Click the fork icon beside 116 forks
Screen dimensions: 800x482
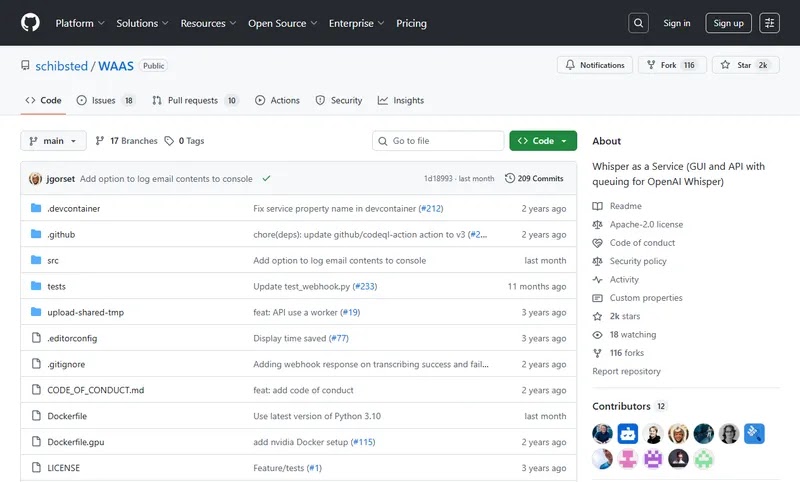[x=597, y=353]
